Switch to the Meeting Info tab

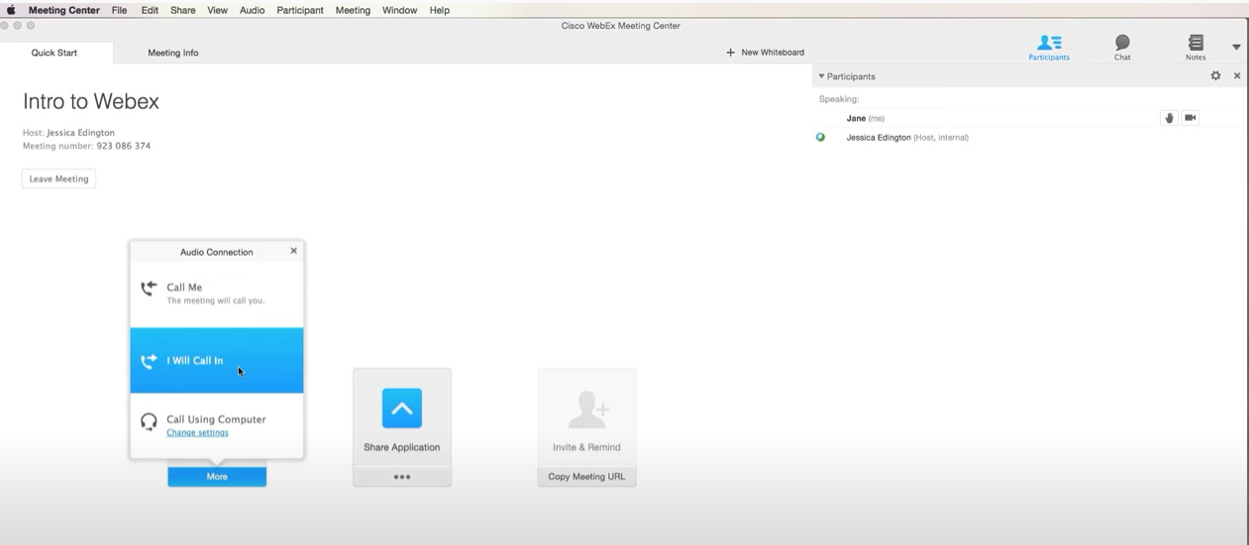pyautogui.click(x=173, y=53)
